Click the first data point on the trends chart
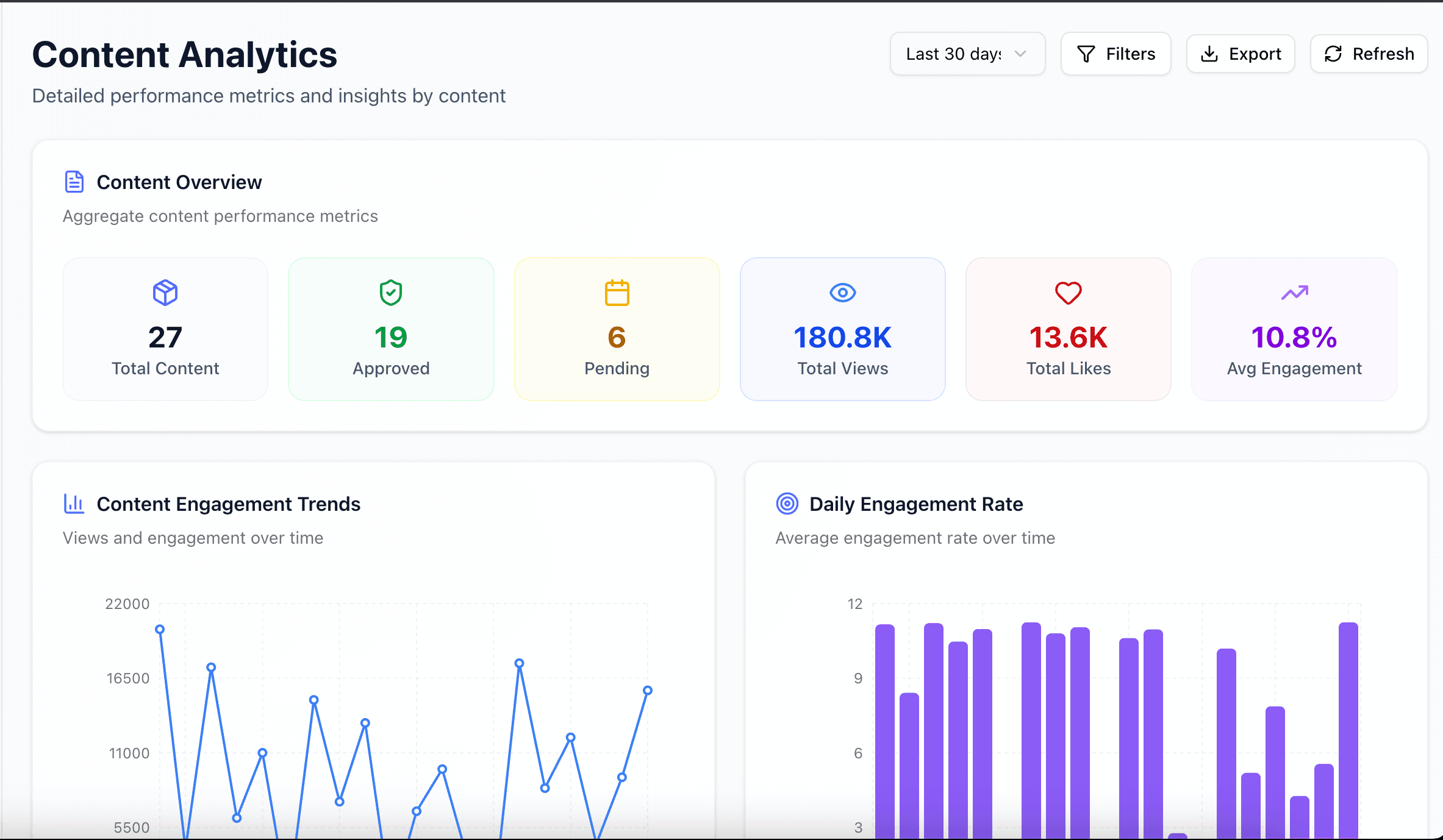Viewport: 1443px width, 840px height. pyautogui.click(x=160, y=628)
